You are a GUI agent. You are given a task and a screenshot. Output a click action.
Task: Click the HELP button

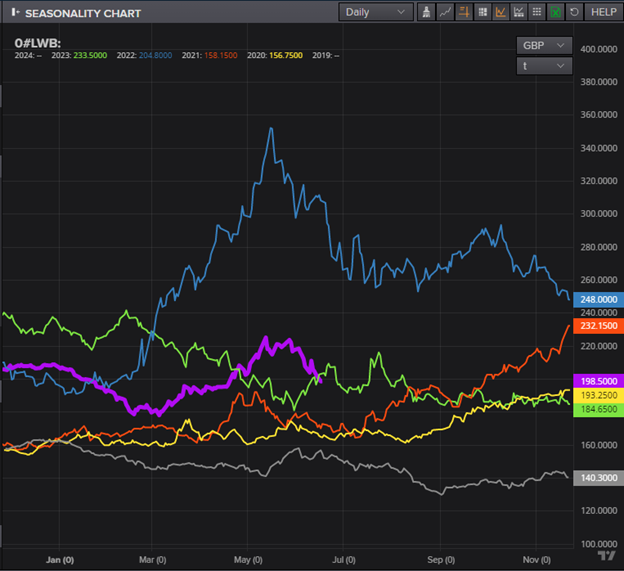(x=603, y=12)
